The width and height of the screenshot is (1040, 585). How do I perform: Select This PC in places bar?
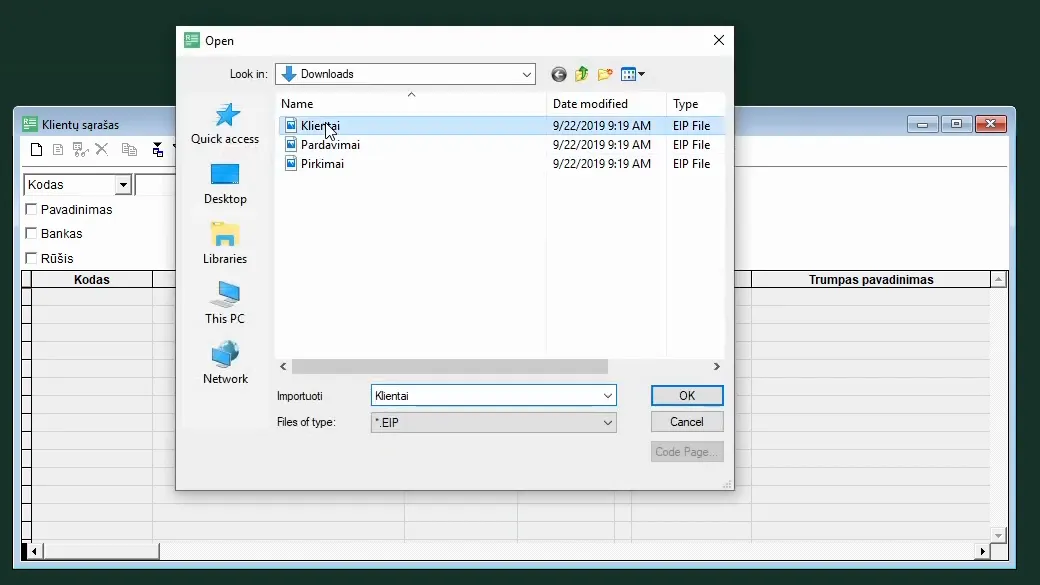coord(225,304)
